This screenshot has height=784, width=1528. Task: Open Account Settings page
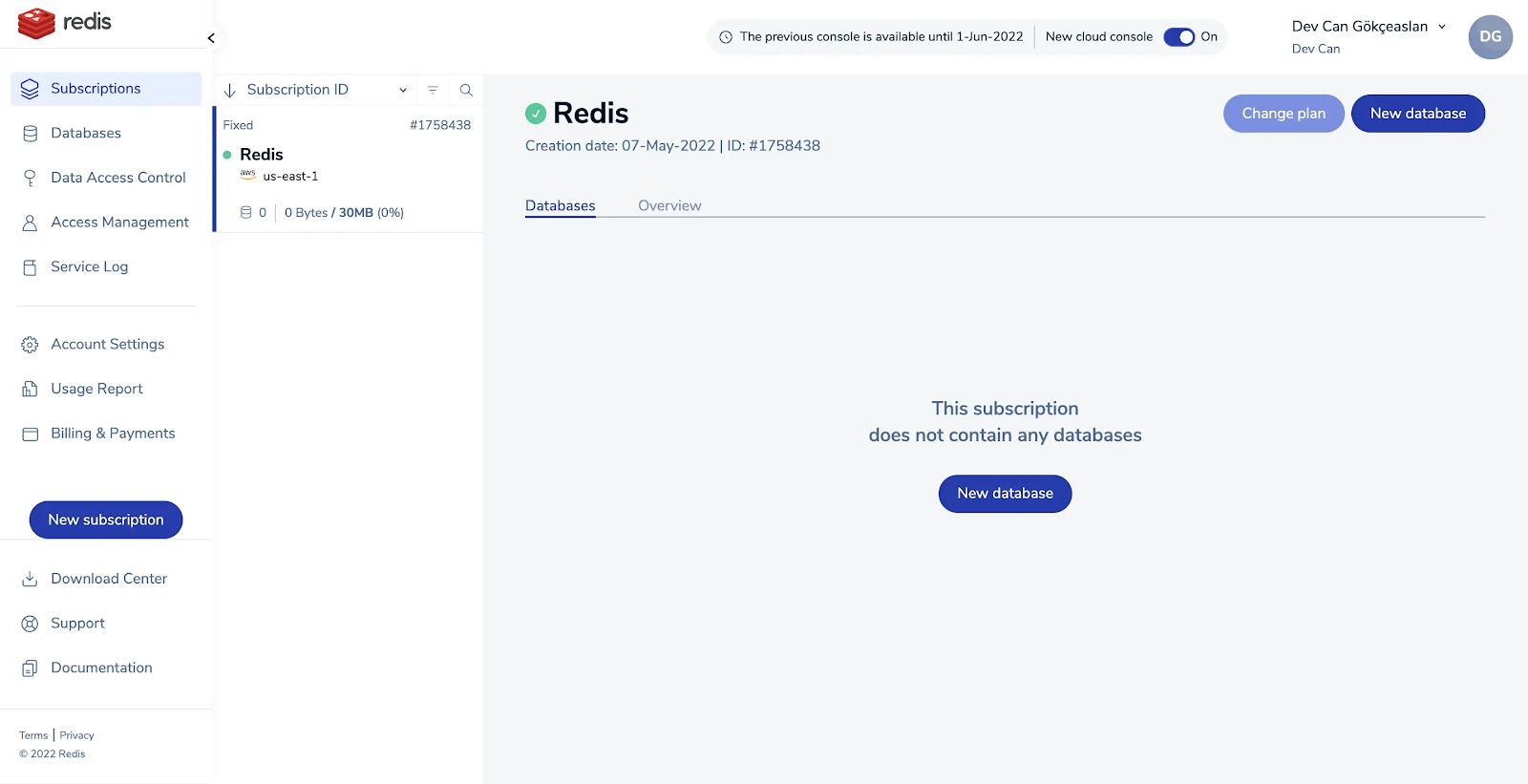(106, 345)
